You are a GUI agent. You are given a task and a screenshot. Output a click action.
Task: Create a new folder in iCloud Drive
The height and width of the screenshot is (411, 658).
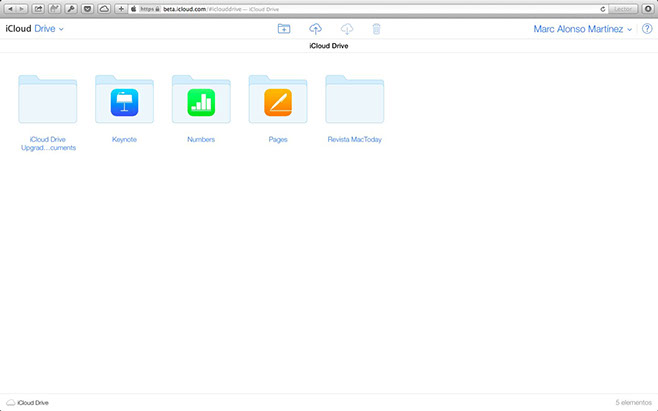click(x=284, y=30)
